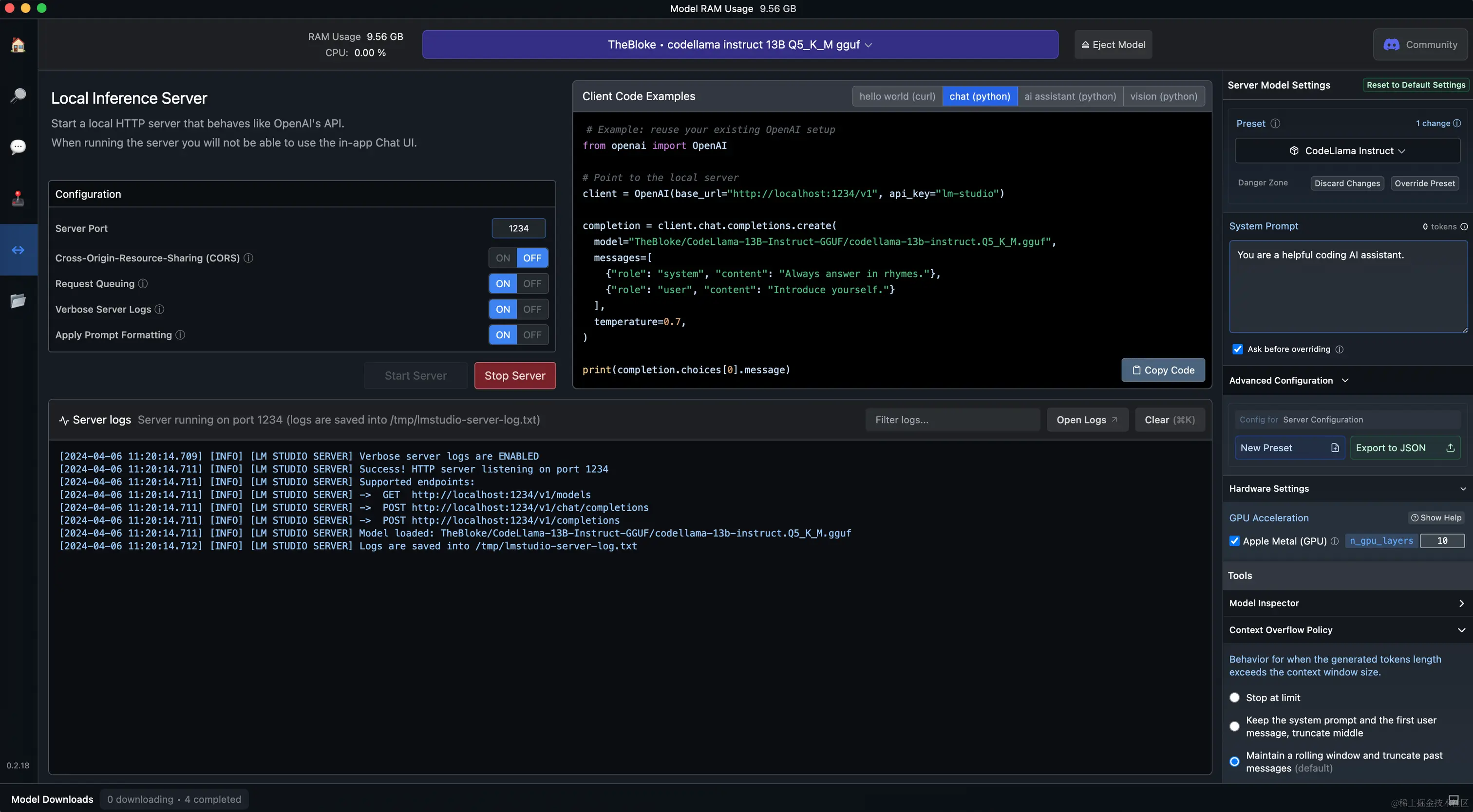Click Show Help for GPU Acceleration
The width and height of the screenshot is (1473, 812).
tap(1436, 517)
